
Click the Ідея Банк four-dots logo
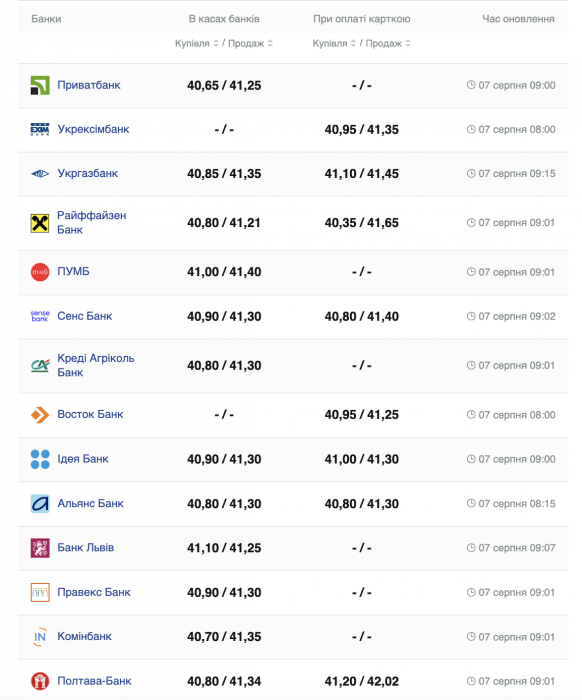(x=40, y=459)
